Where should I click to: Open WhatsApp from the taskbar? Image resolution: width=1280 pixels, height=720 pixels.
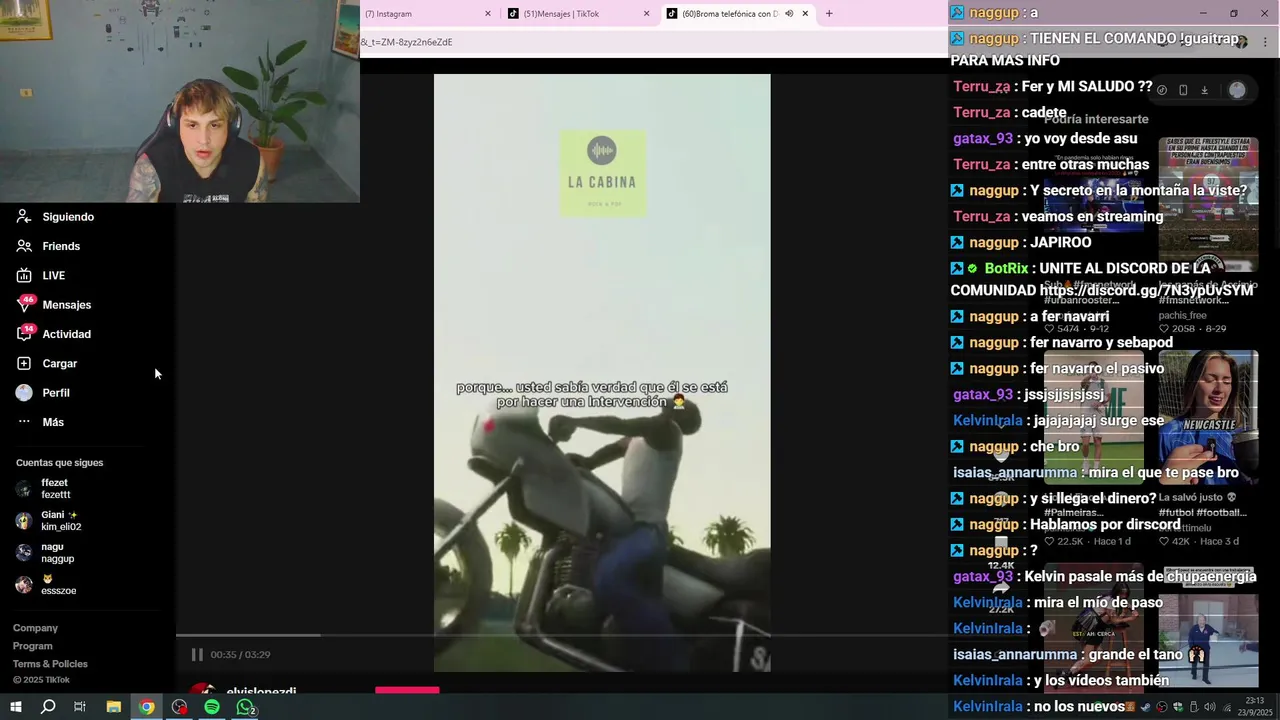245,707
